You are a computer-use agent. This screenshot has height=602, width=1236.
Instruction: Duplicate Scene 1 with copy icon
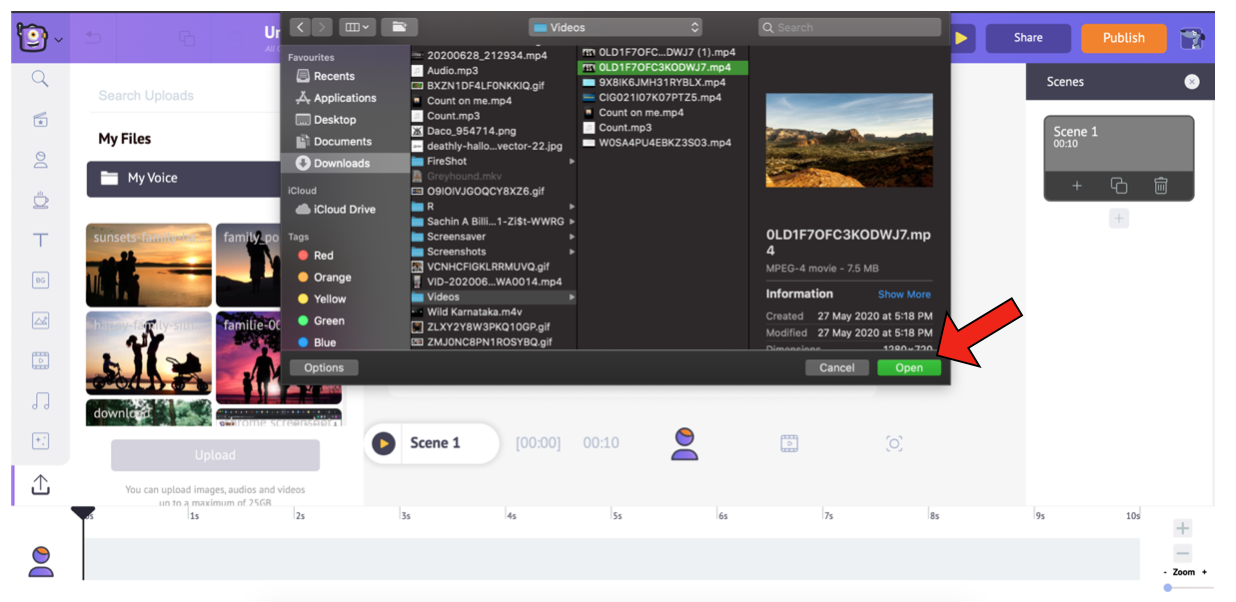coord(1118,186)
